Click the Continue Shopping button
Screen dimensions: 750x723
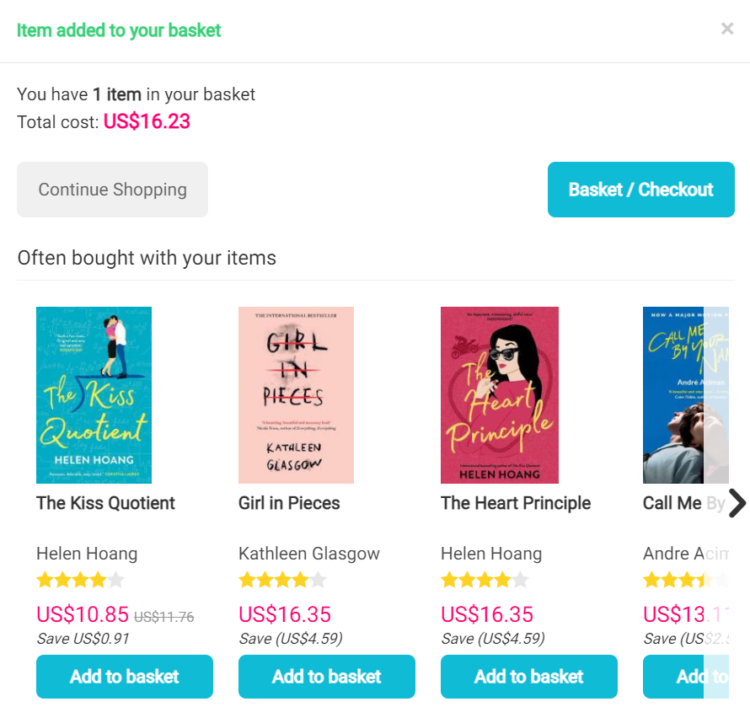pos(112,190)
